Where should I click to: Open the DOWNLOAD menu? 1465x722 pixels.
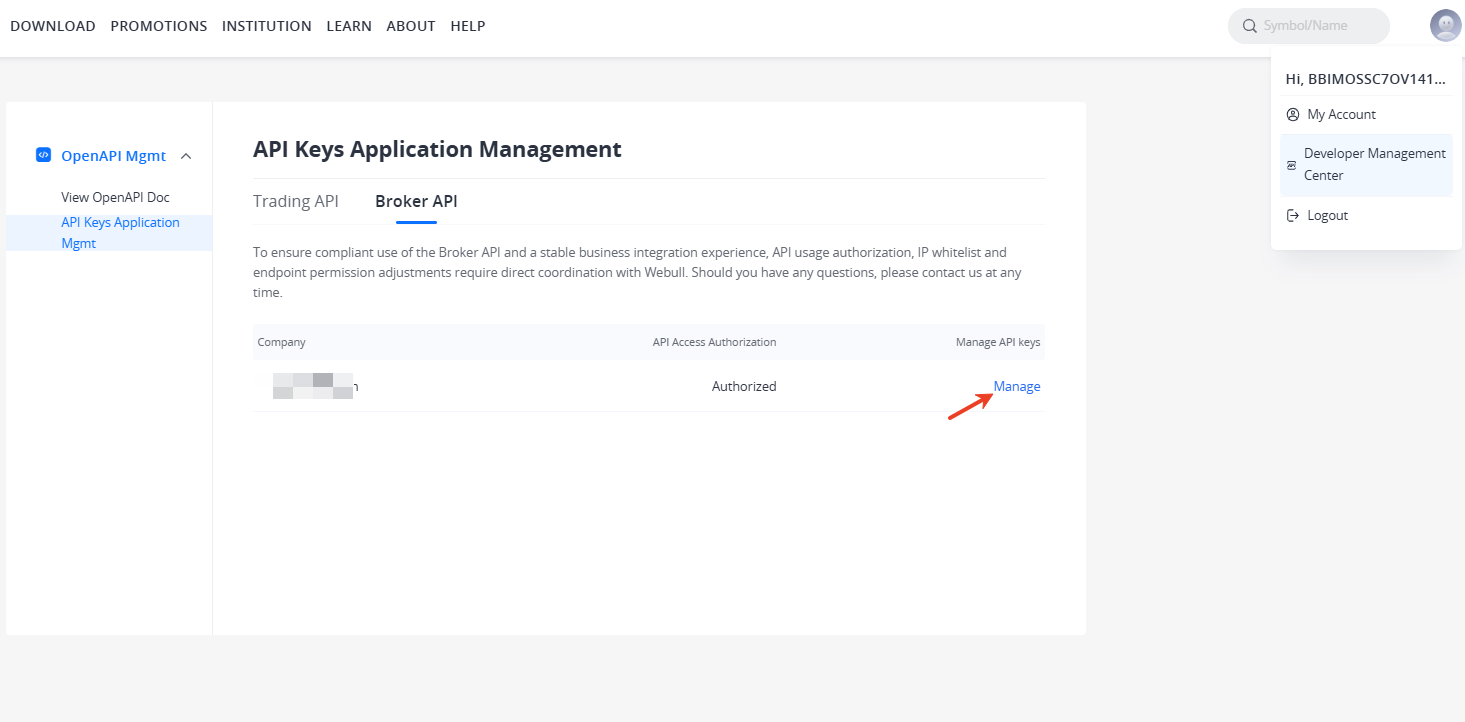click(53, 26)
